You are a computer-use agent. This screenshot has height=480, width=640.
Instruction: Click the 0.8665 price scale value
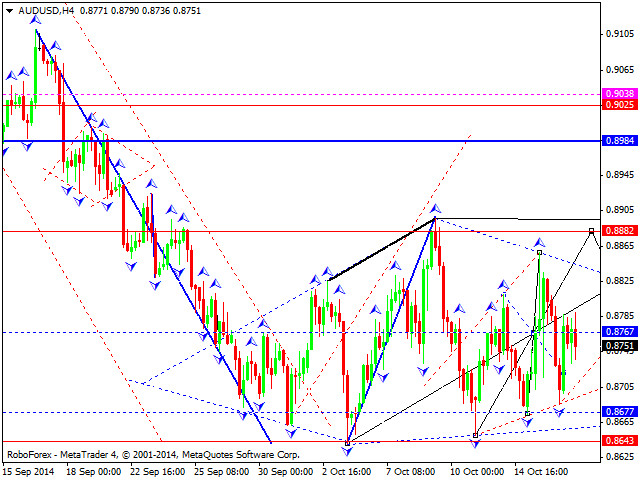pyautogui.click(x=620, y=422)
